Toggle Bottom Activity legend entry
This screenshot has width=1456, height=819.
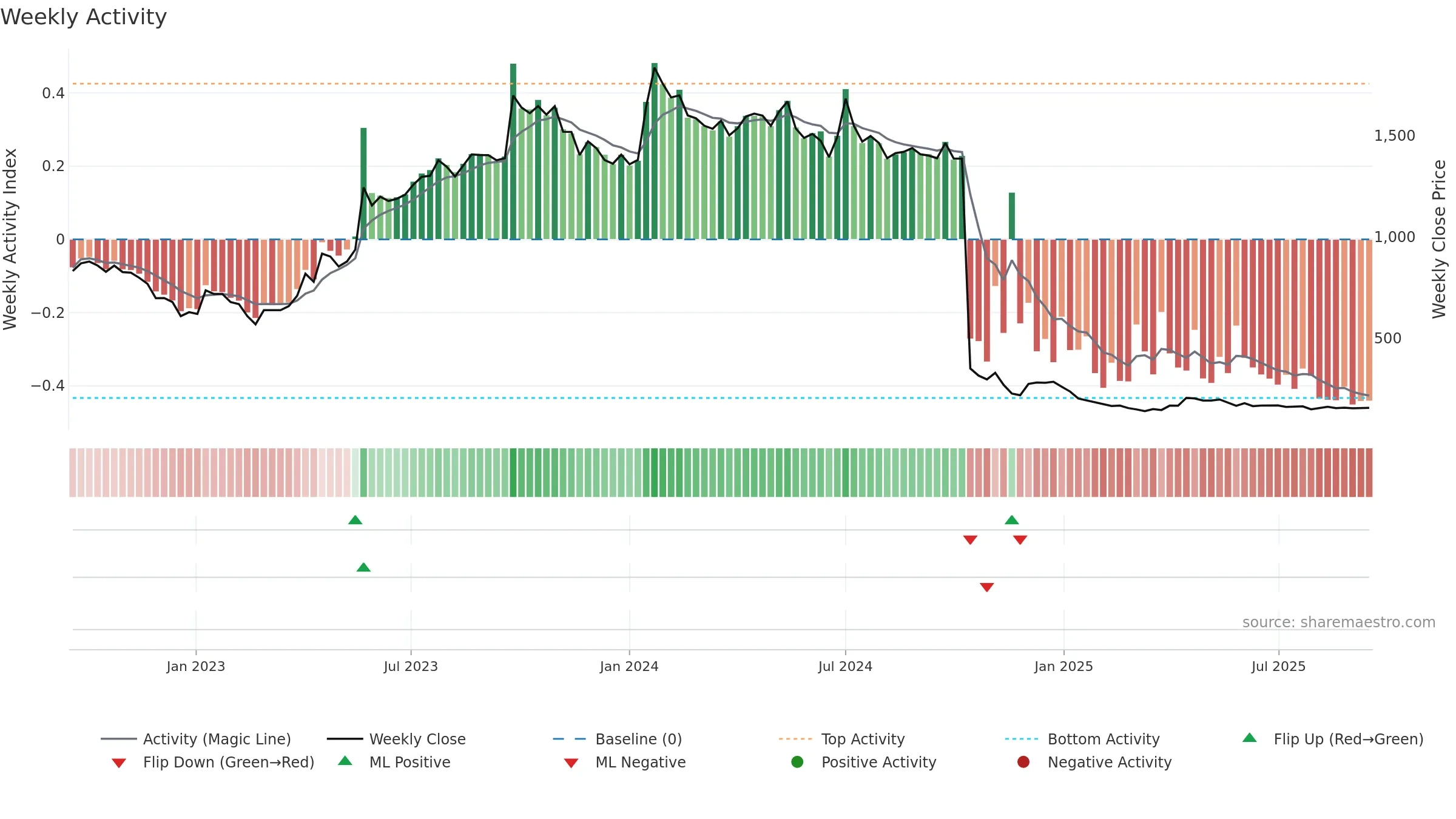click(x=1082, y=739)
